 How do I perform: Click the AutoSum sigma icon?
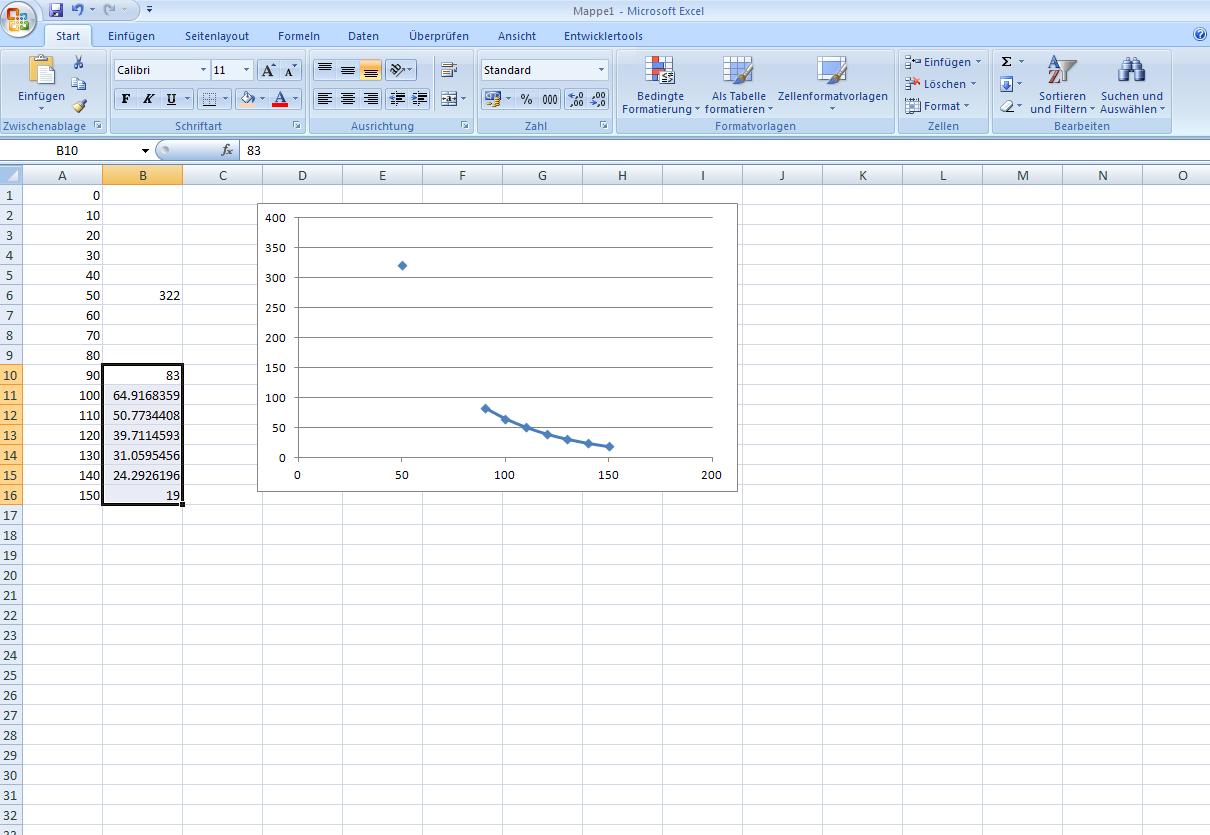pos(1007,62)
